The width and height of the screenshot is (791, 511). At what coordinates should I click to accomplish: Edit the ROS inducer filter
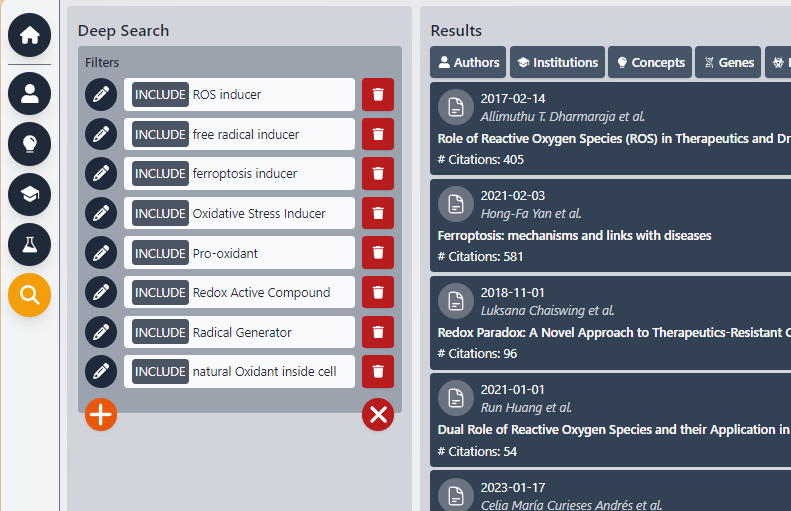coord(101,94)
